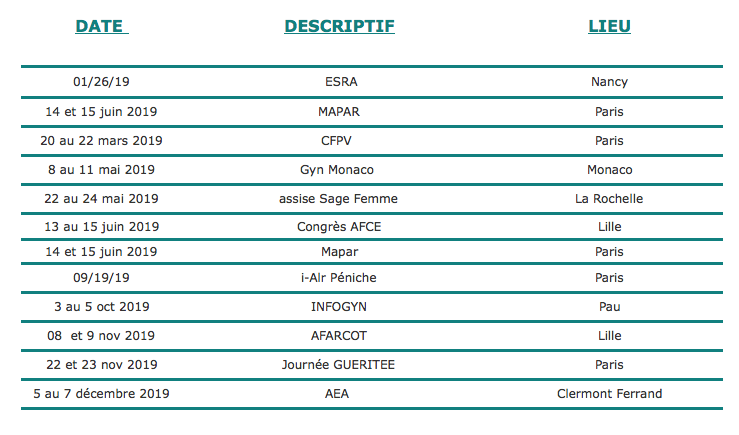The height and width of the screenshot is (435, 739).
Task: Select the assise Sage Femme entry
Action: pos(338,199)
